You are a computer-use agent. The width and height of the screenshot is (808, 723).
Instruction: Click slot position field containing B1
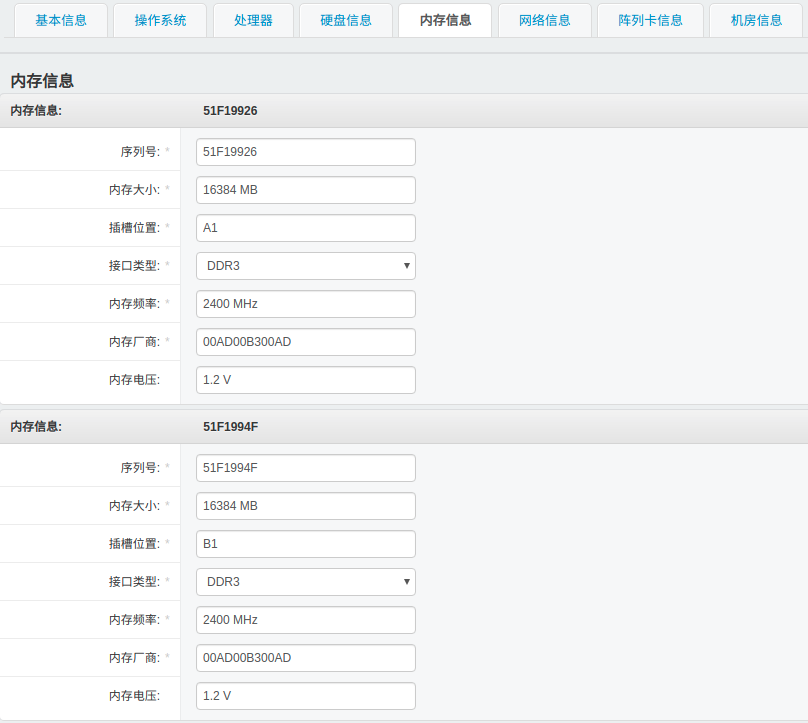[x=305, y=543]
